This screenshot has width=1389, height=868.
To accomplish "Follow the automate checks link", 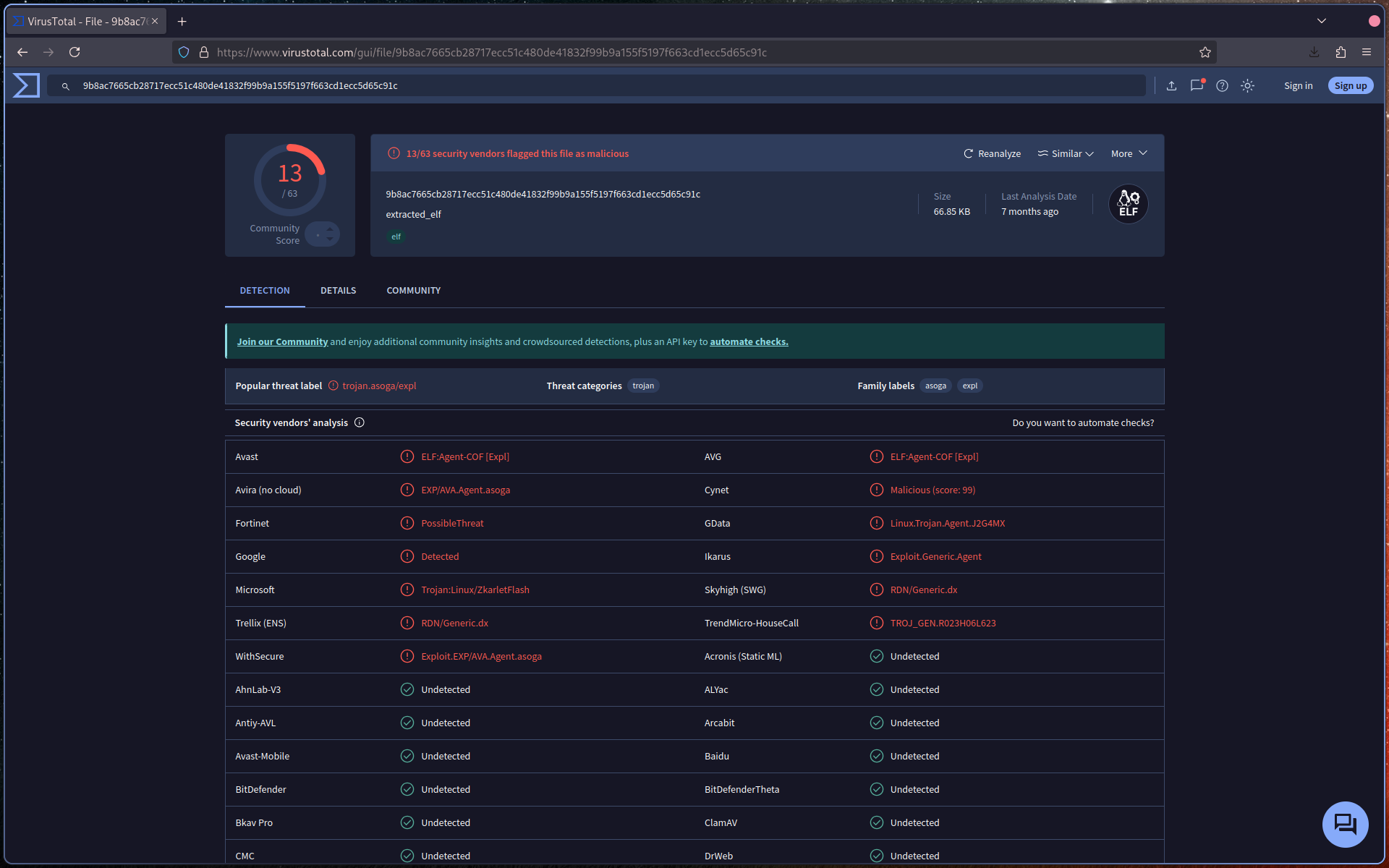I will pos(749,341).
